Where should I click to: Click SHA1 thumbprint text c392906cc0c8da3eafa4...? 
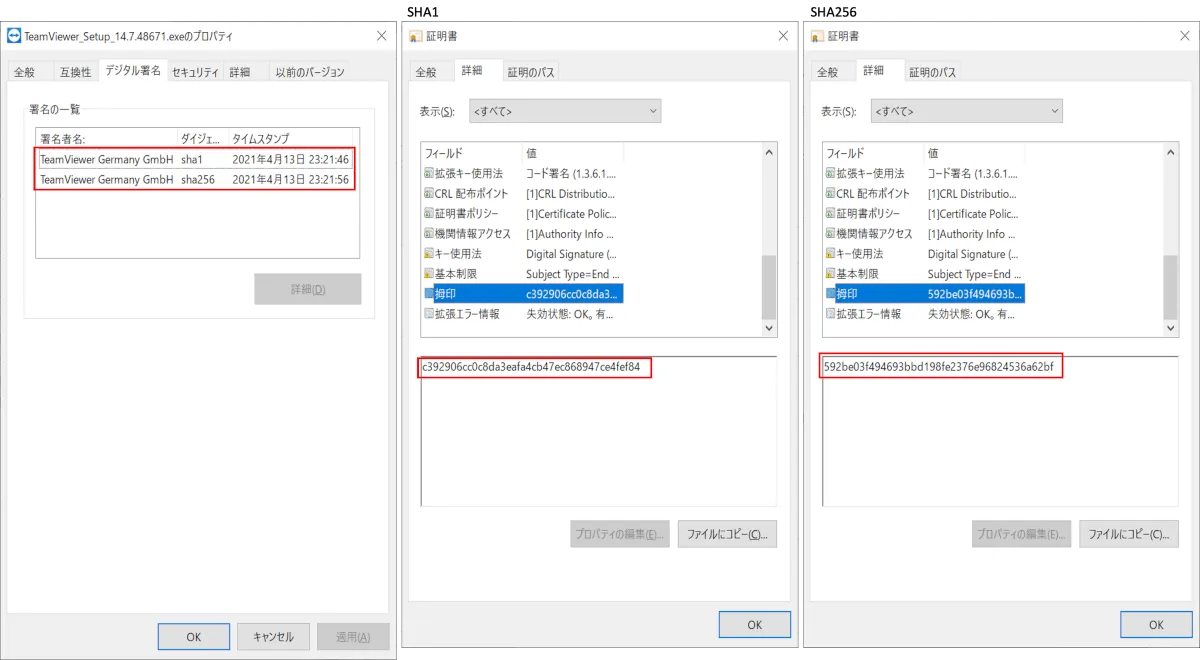click(x=530, y=367)
